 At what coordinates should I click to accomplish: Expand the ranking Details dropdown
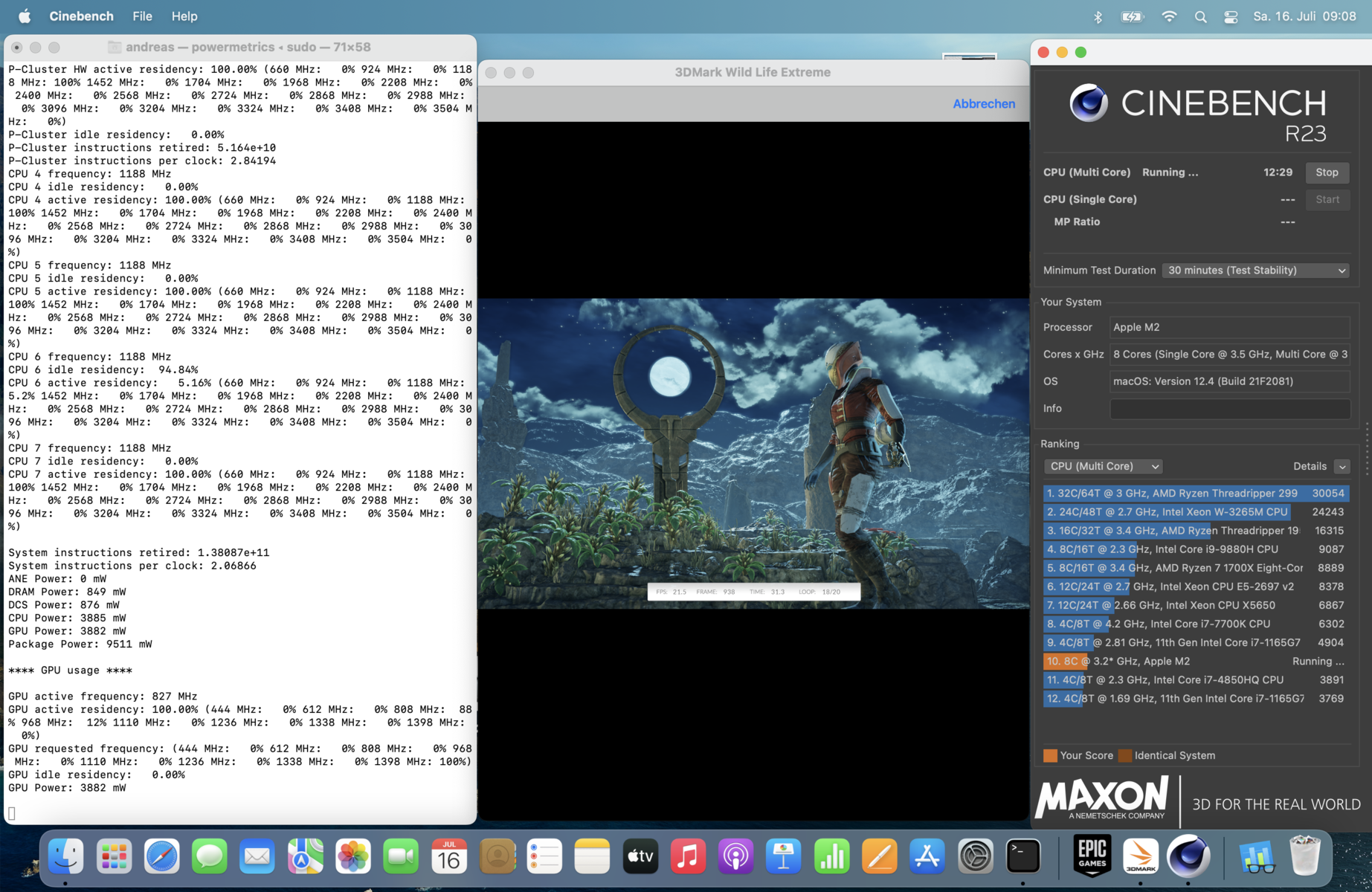click(1342, 467)
